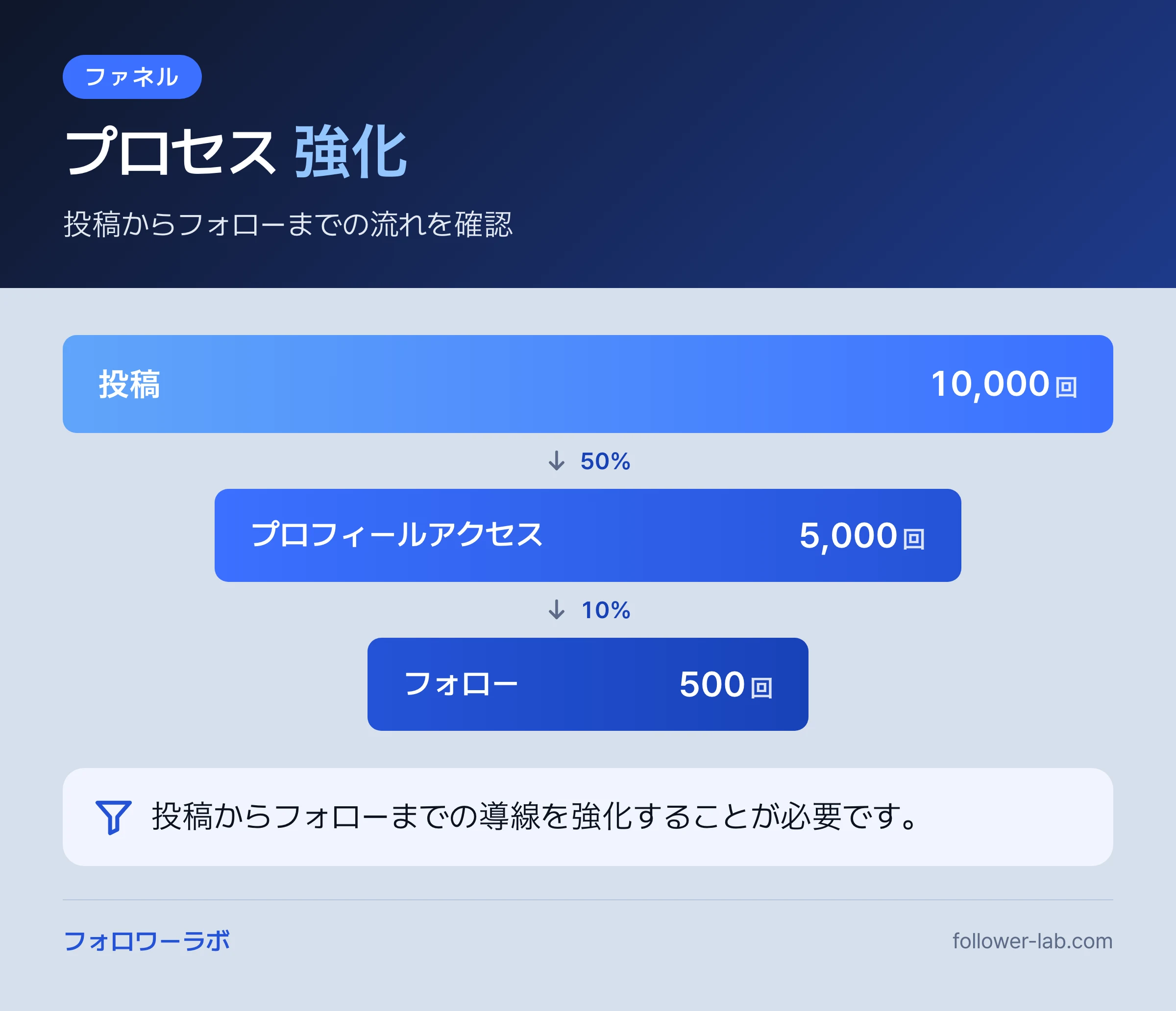Click the 回 unit symbol after 5,000
The height and width of the screenshot is (1011, 1176).
point(914,538)
